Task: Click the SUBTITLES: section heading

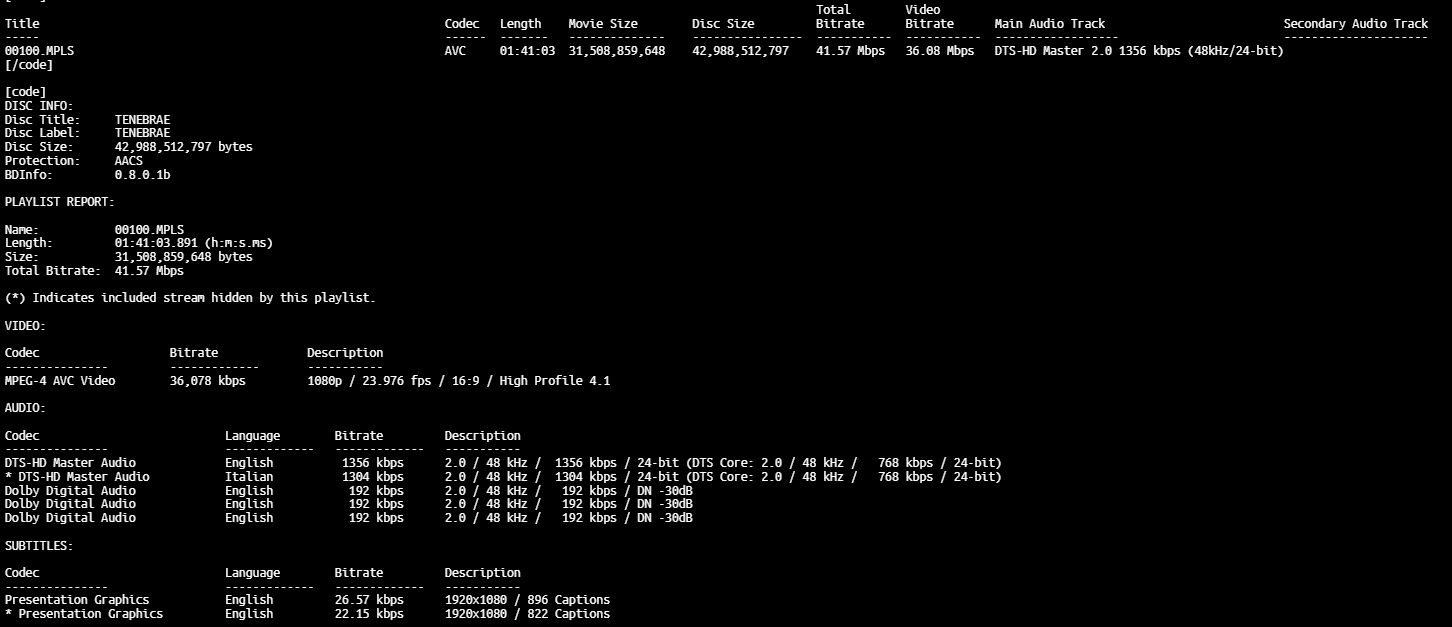Action: (x=39, y=546)
